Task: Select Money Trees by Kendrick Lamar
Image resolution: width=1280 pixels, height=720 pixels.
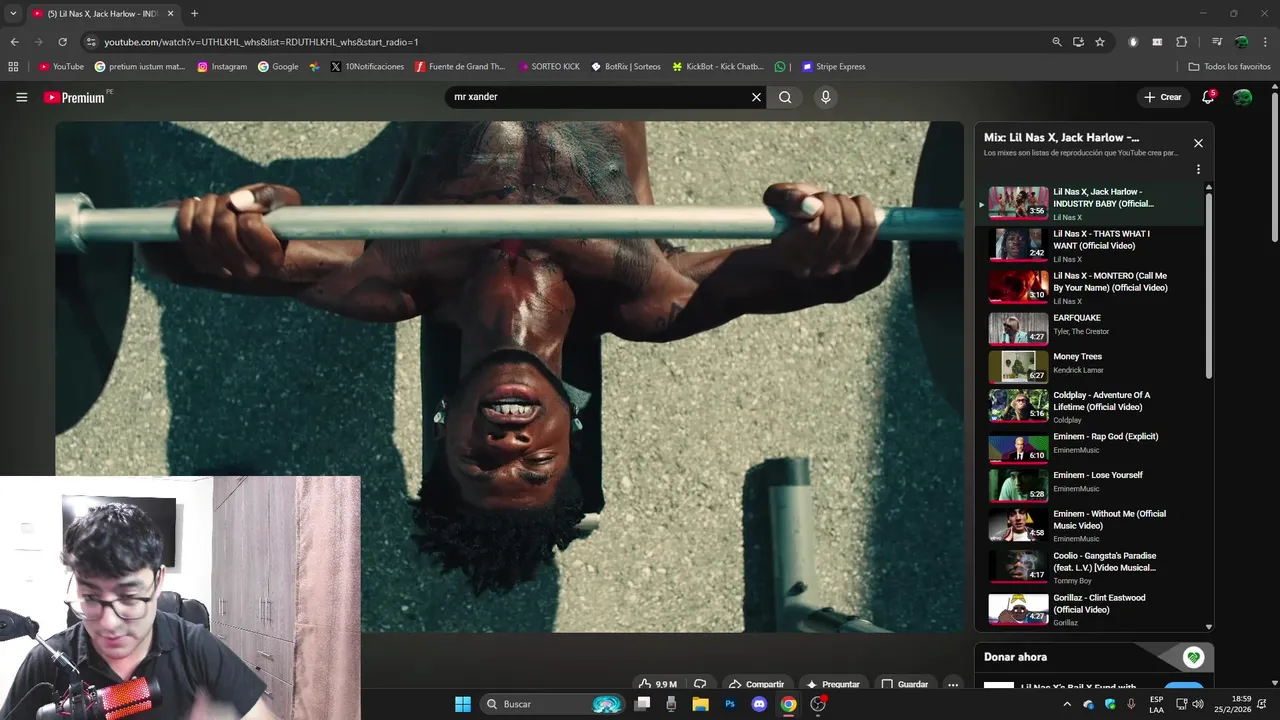Action: (x=1090, y=367)
